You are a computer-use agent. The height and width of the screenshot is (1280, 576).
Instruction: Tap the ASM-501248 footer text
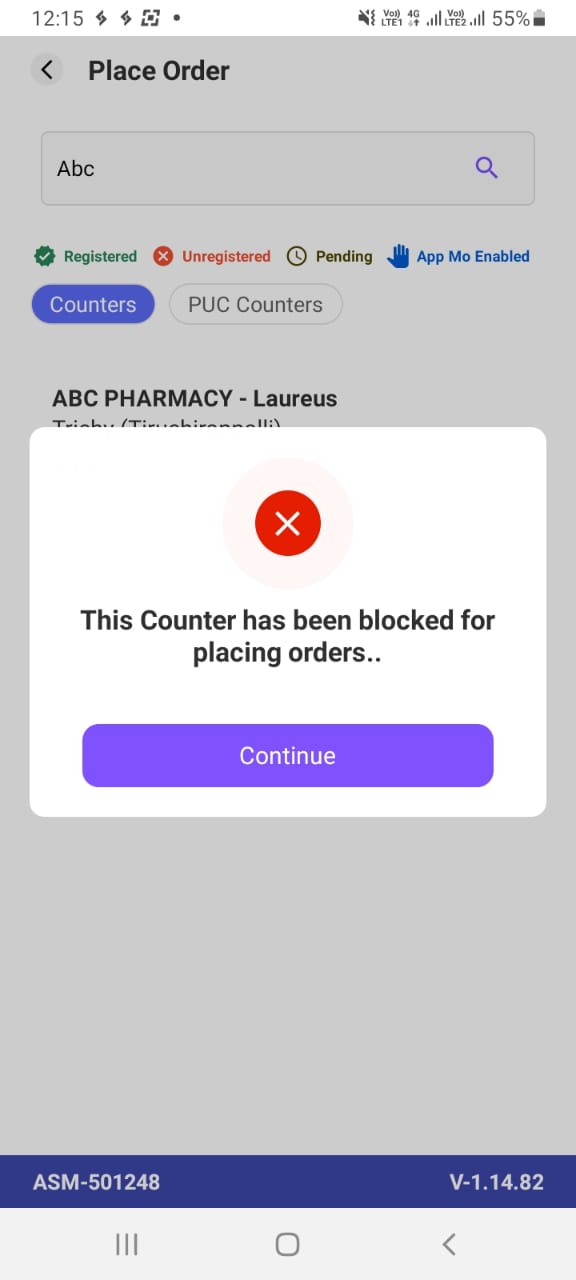[96, 1182]
